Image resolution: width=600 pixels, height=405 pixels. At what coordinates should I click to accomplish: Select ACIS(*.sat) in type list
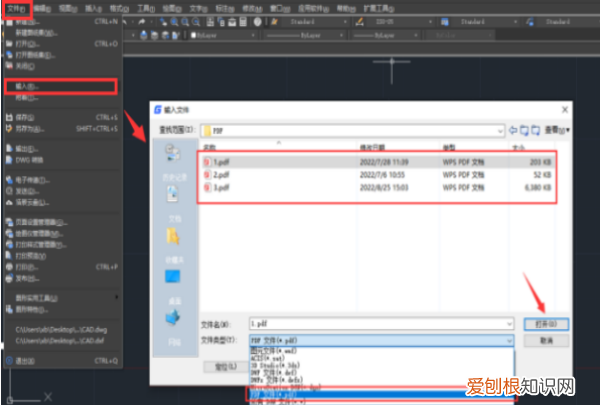click(x=381, y=358)
